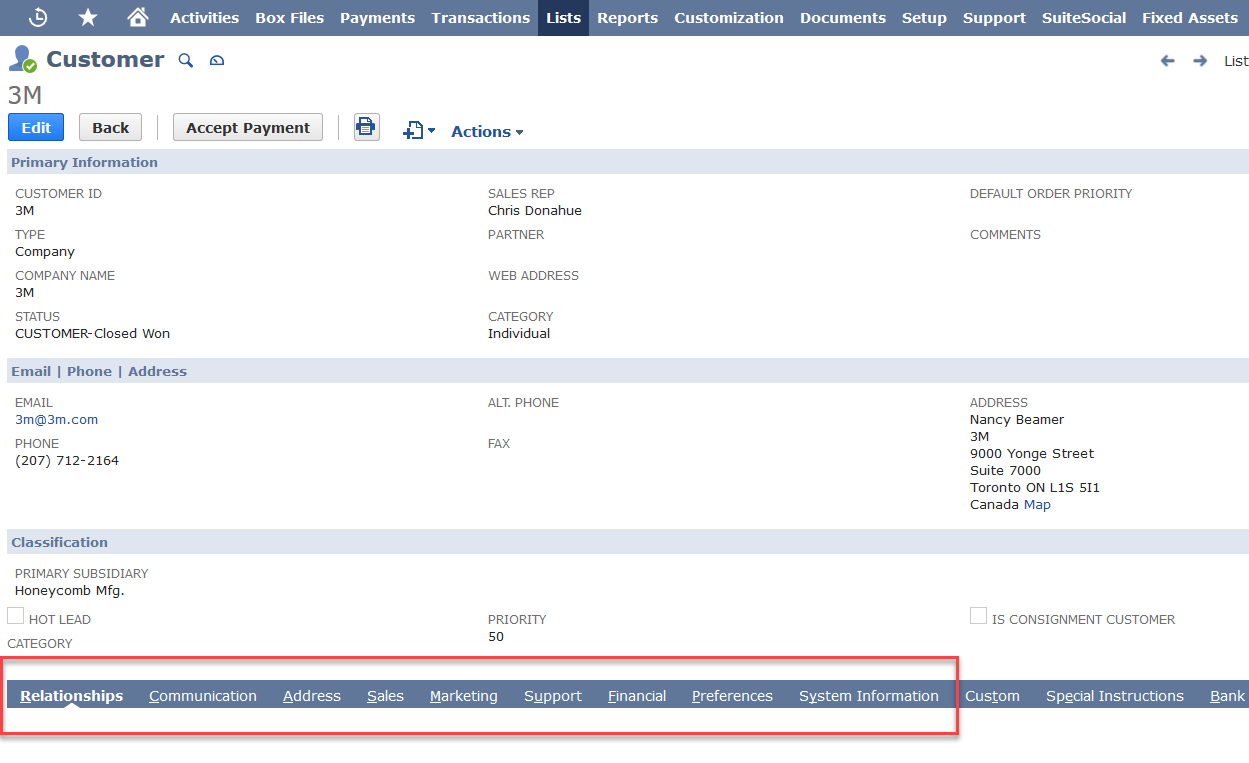The image size is (1249, 763).
Task: Open the Documents menu
Action: coord(843,18)
